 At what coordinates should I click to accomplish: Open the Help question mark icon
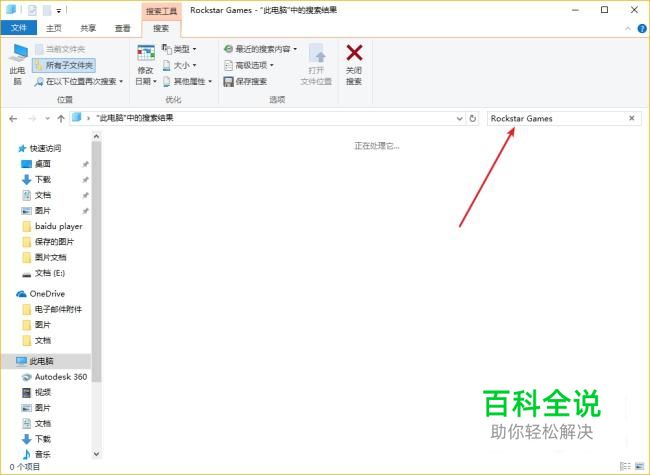point(642,29)
